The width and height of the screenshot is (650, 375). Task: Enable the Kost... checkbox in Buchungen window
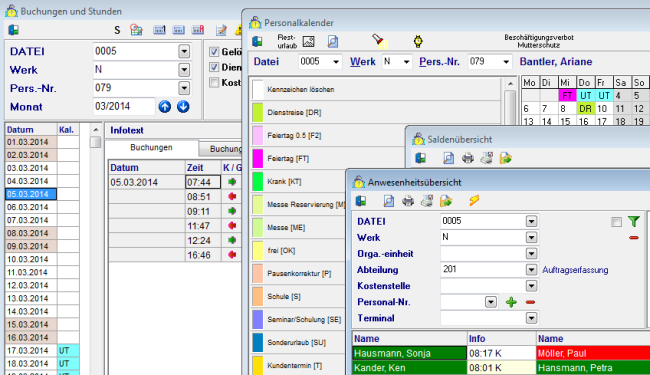click(214, 82)
